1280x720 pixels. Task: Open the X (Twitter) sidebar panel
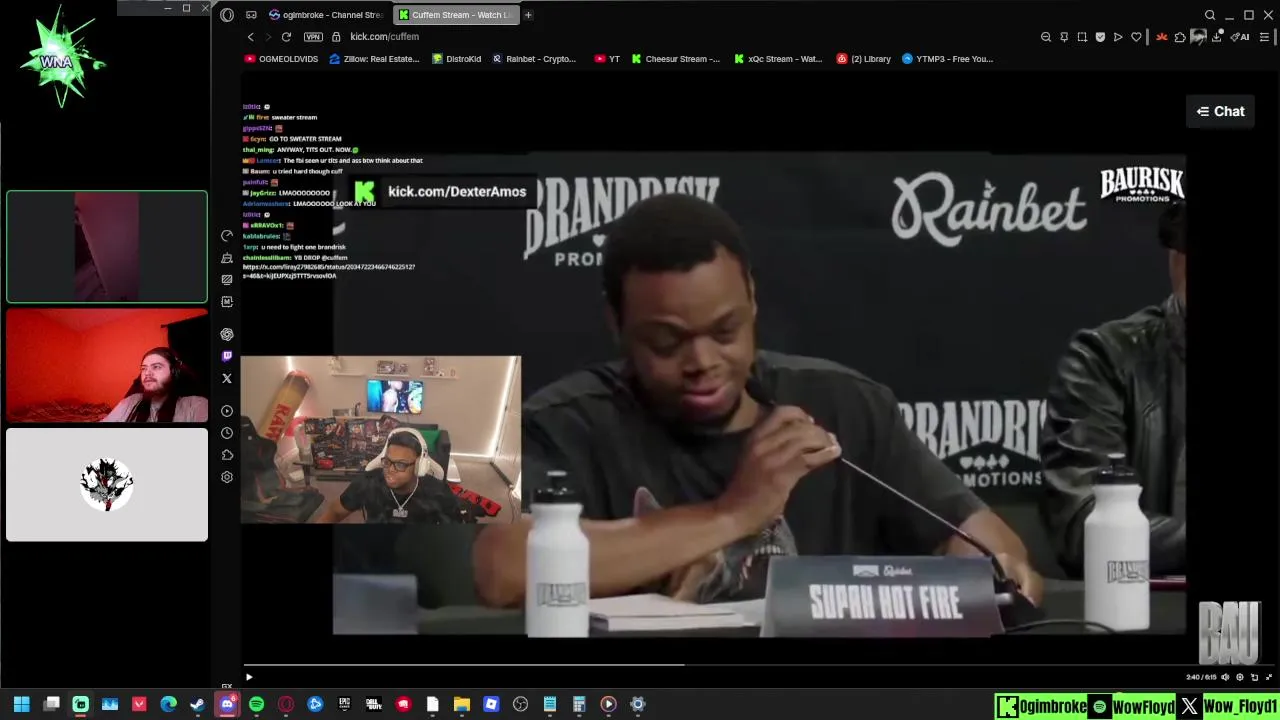coord(227,378)
